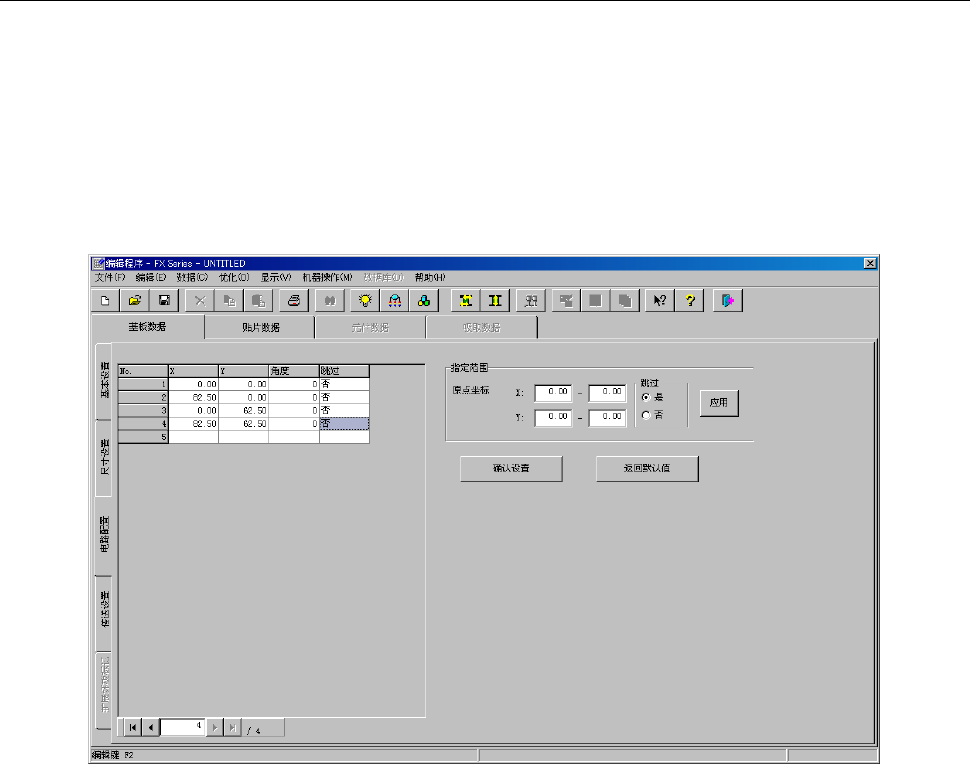Click the Paste toolbar icon
The height and width of the screenshot is (764, 970).
pyautogui.click(x=259, y=301)
